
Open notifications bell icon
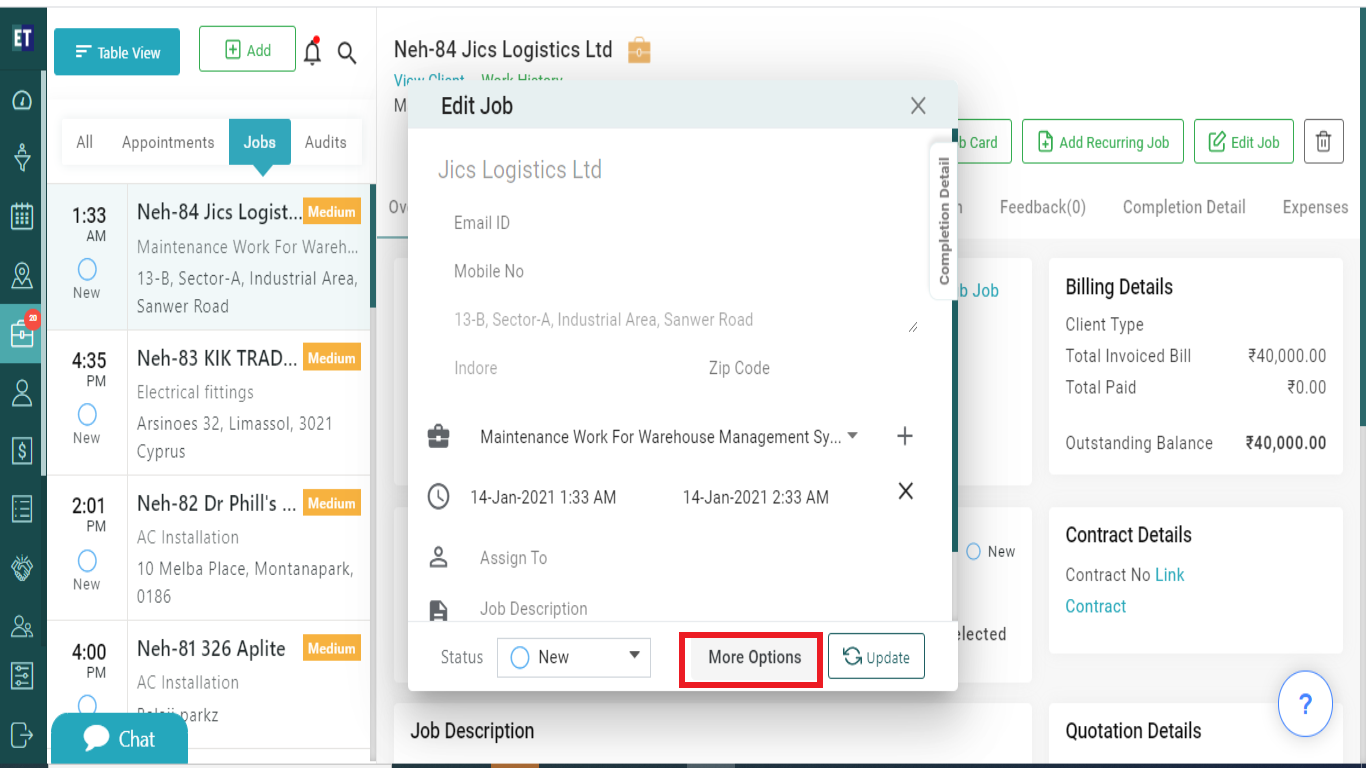click(x=313, y=51)
